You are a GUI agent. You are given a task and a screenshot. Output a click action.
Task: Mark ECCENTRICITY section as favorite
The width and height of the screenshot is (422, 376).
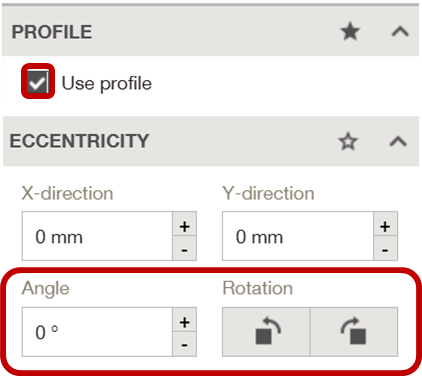point(348,141)
